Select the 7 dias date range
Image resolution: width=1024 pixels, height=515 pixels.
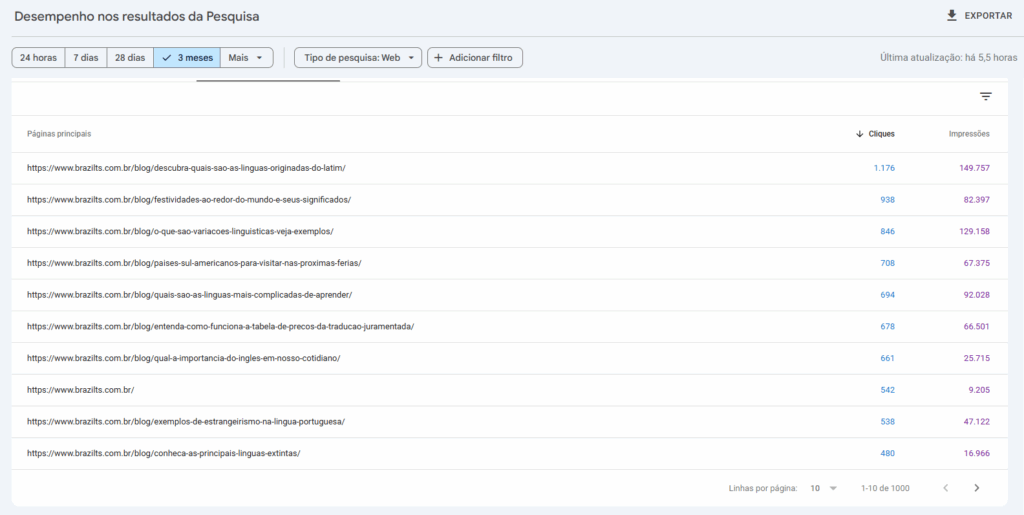(x=85, y=58)
